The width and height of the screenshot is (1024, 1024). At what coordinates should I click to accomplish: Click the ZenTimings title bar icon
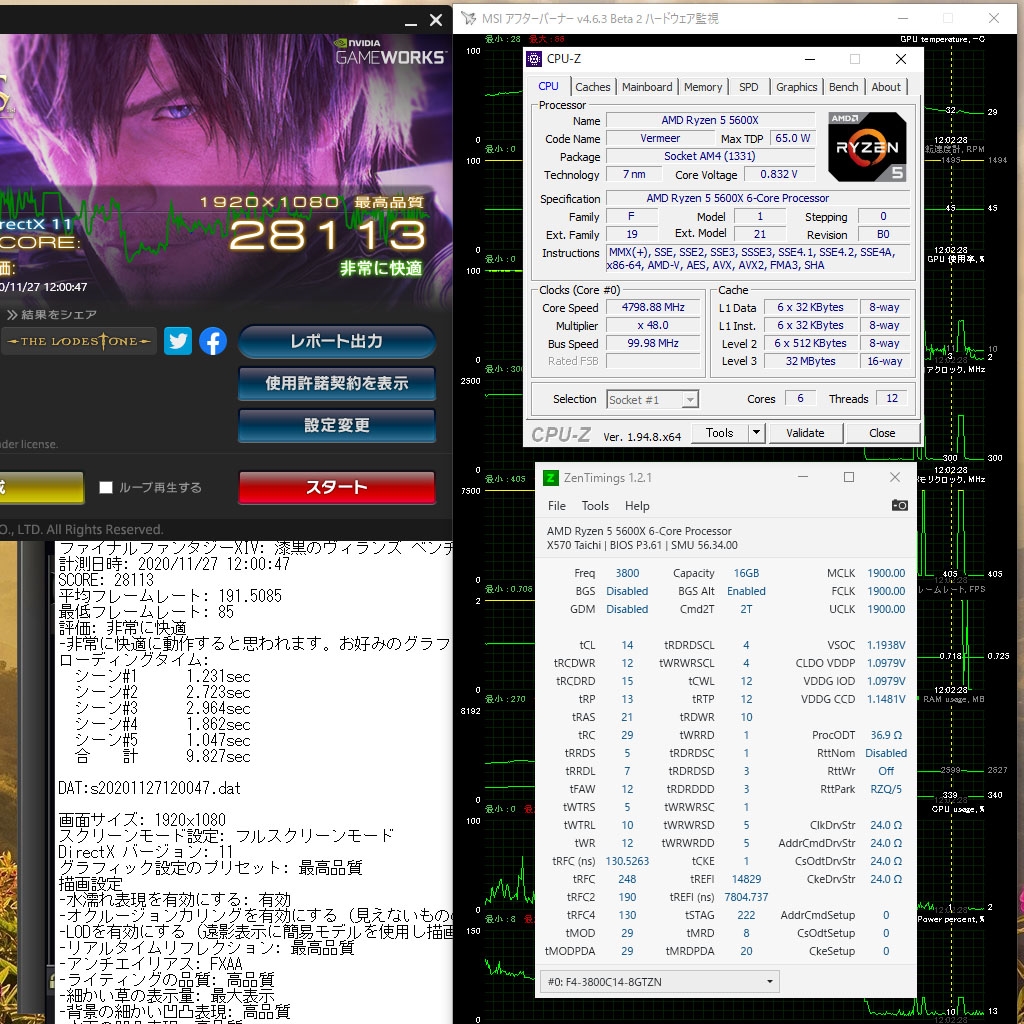[x=551, y=478]
